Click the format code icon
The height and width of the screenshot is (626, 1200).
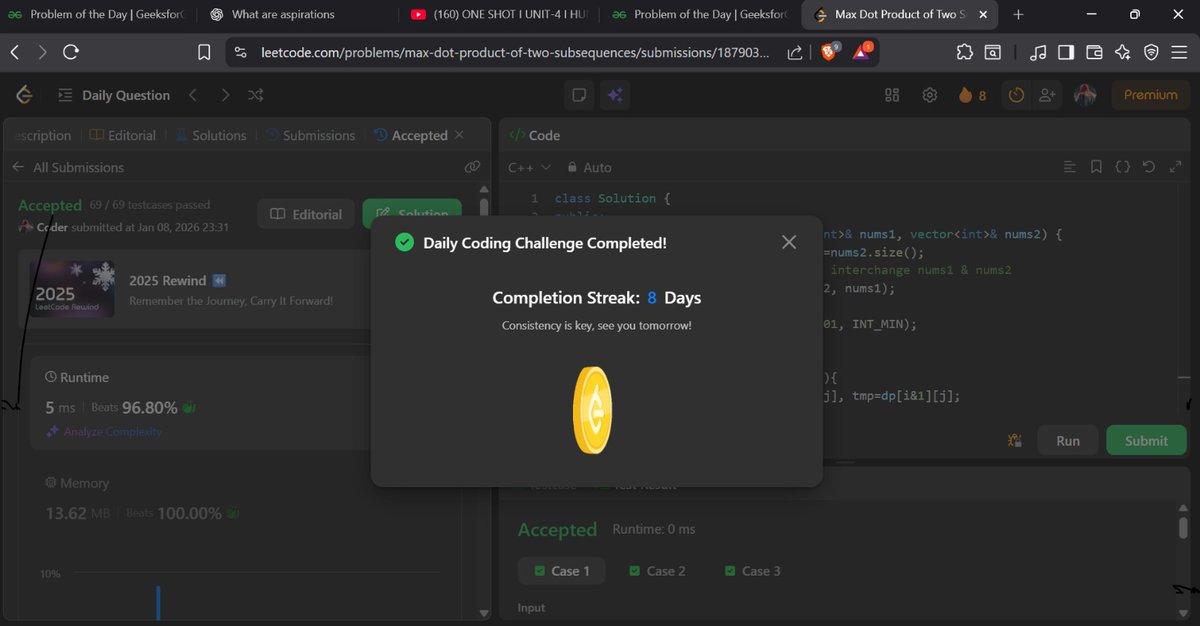[x=1070, y=167]
